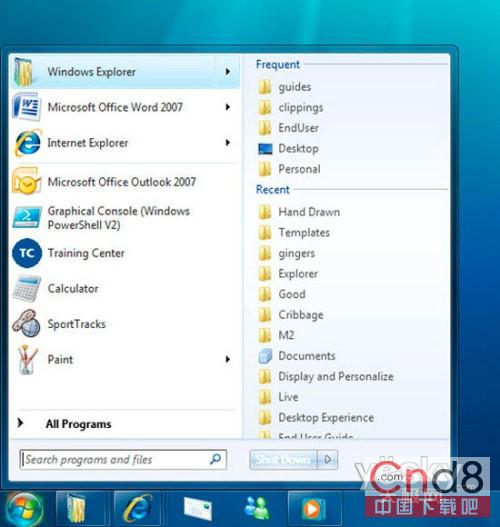Open the media player taskbar icon

311,509
